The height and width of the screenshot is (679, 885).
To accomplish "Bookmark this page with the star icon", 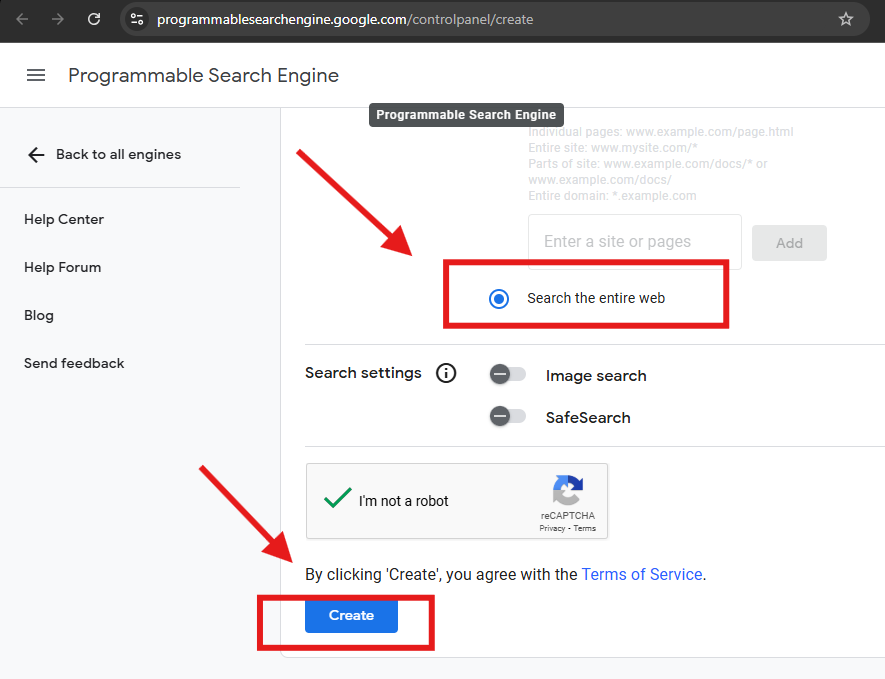I will click(845, 19).
